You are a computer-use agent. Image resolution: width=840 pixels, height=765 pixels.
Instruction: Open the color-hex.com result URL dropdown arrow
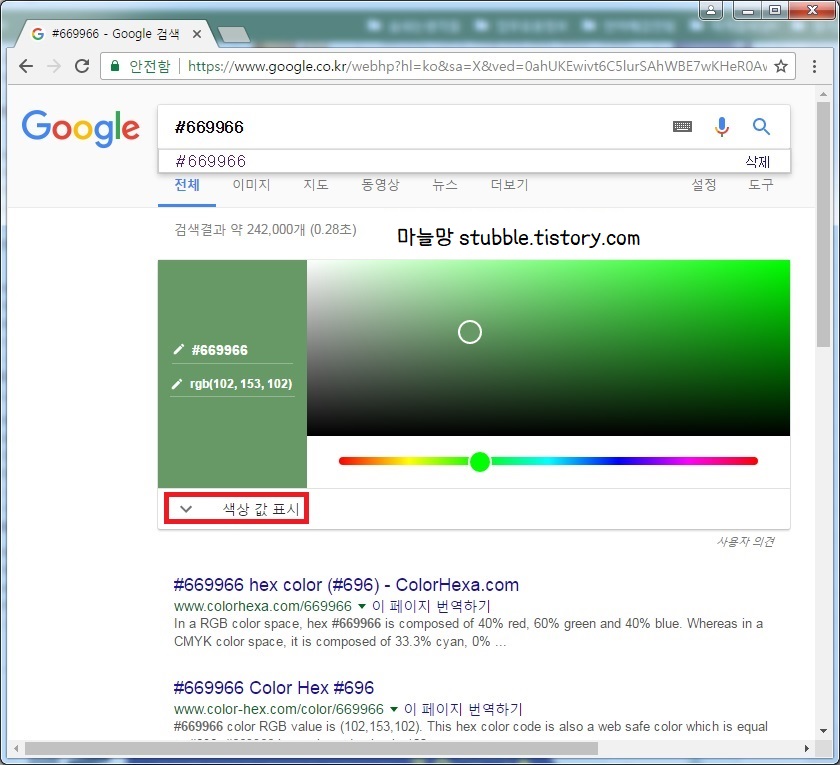coord(394,709)
